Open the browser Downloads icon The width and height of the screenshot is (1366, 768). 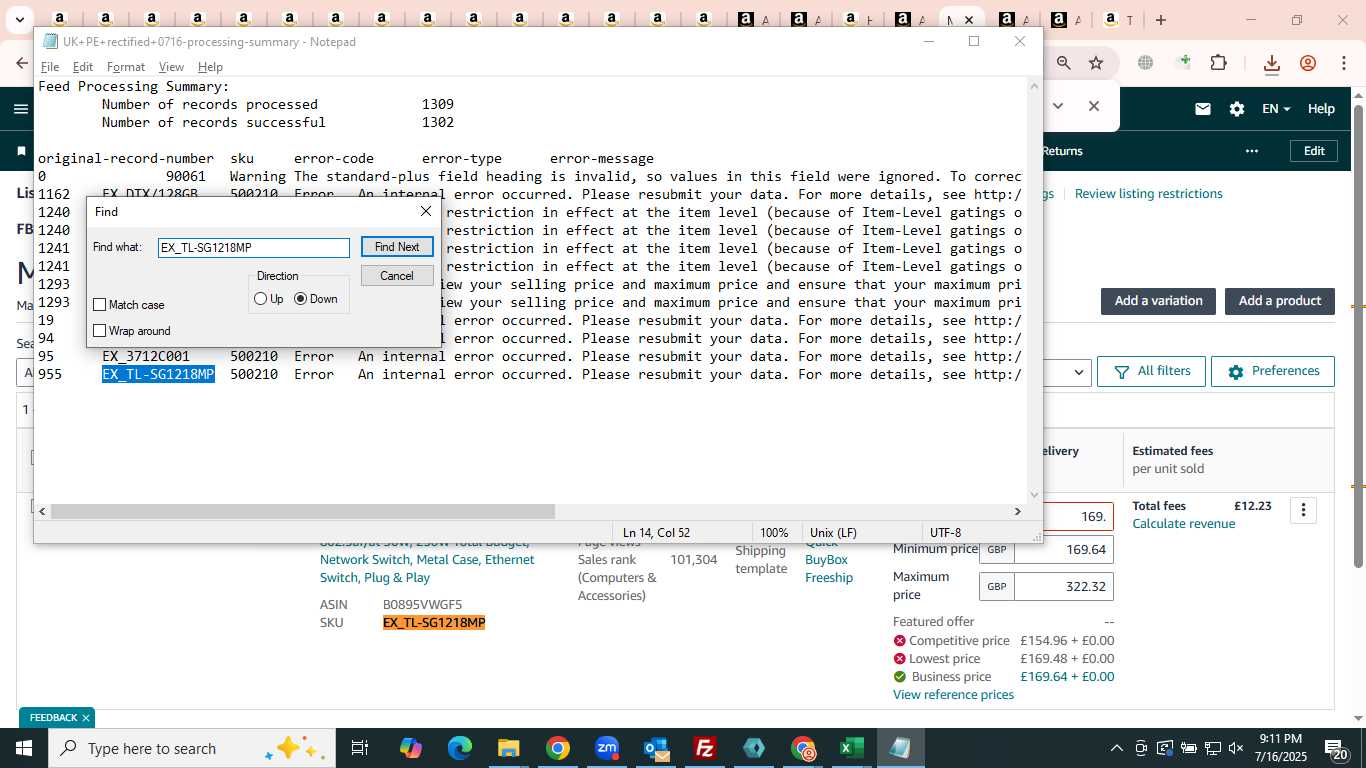(x=1272, y=63)
